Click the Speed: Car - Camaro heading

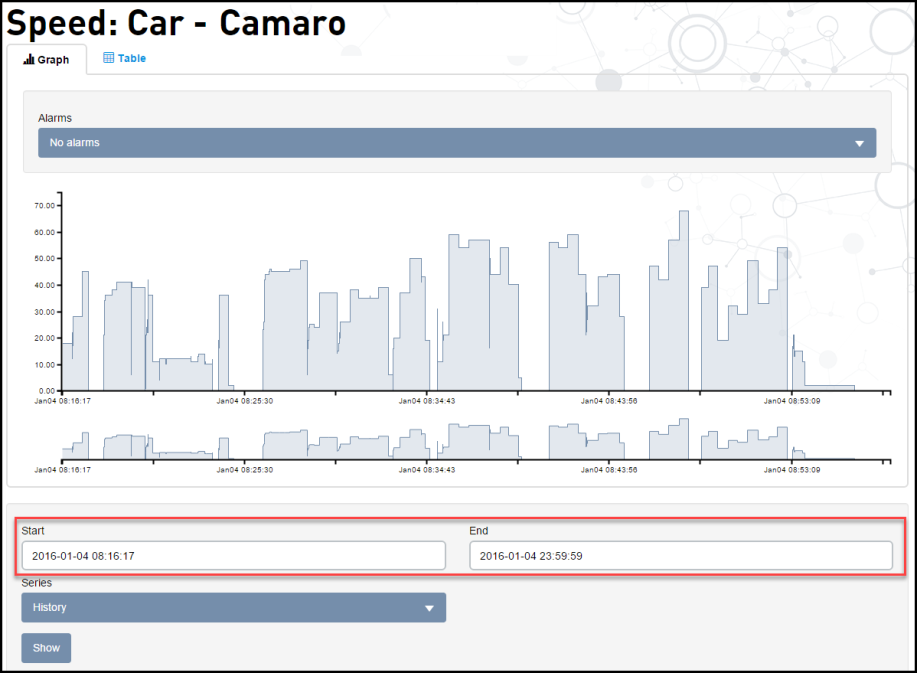tap(176, 23)
